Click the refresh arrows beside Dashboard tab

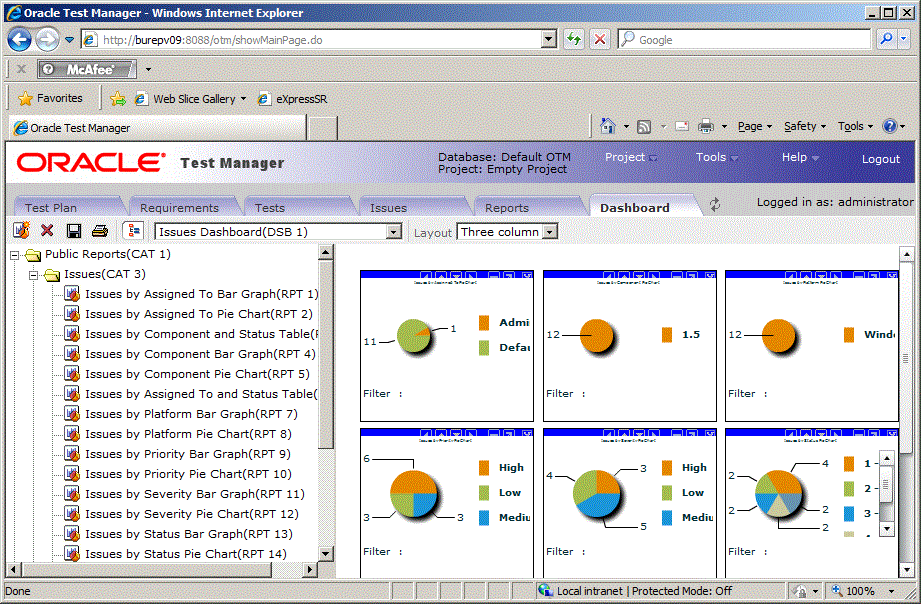click(715, 205)
